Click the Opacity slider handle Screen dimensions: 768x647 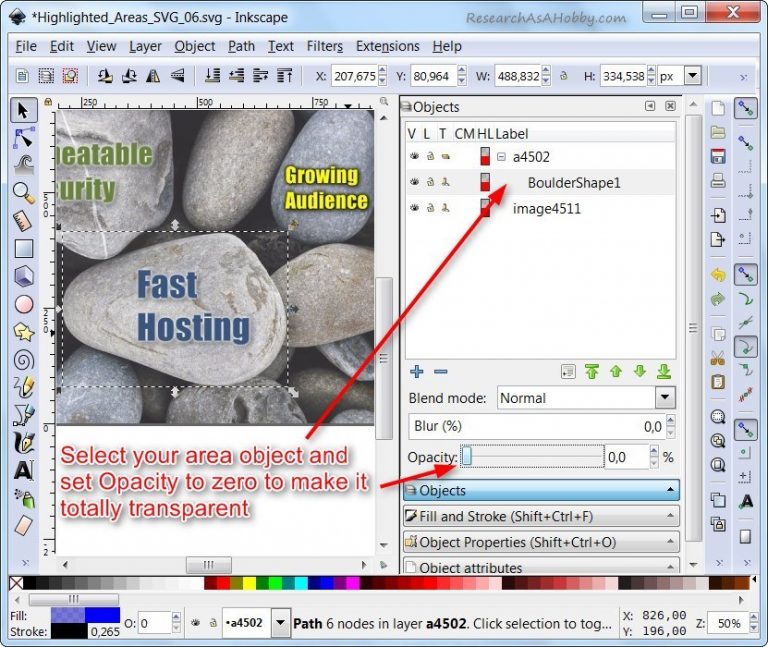(467, 456)
